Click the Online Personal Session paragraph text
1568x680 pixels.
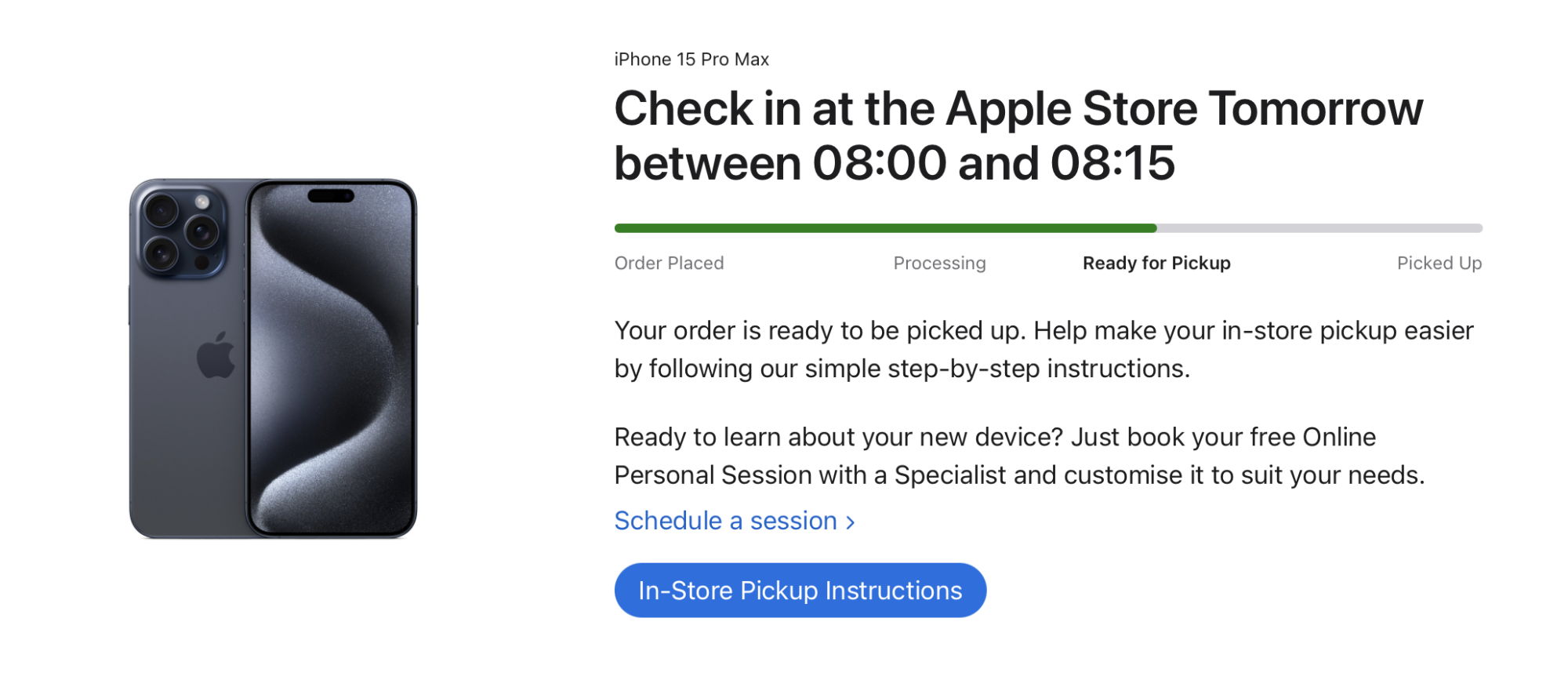coord(1018,456)
